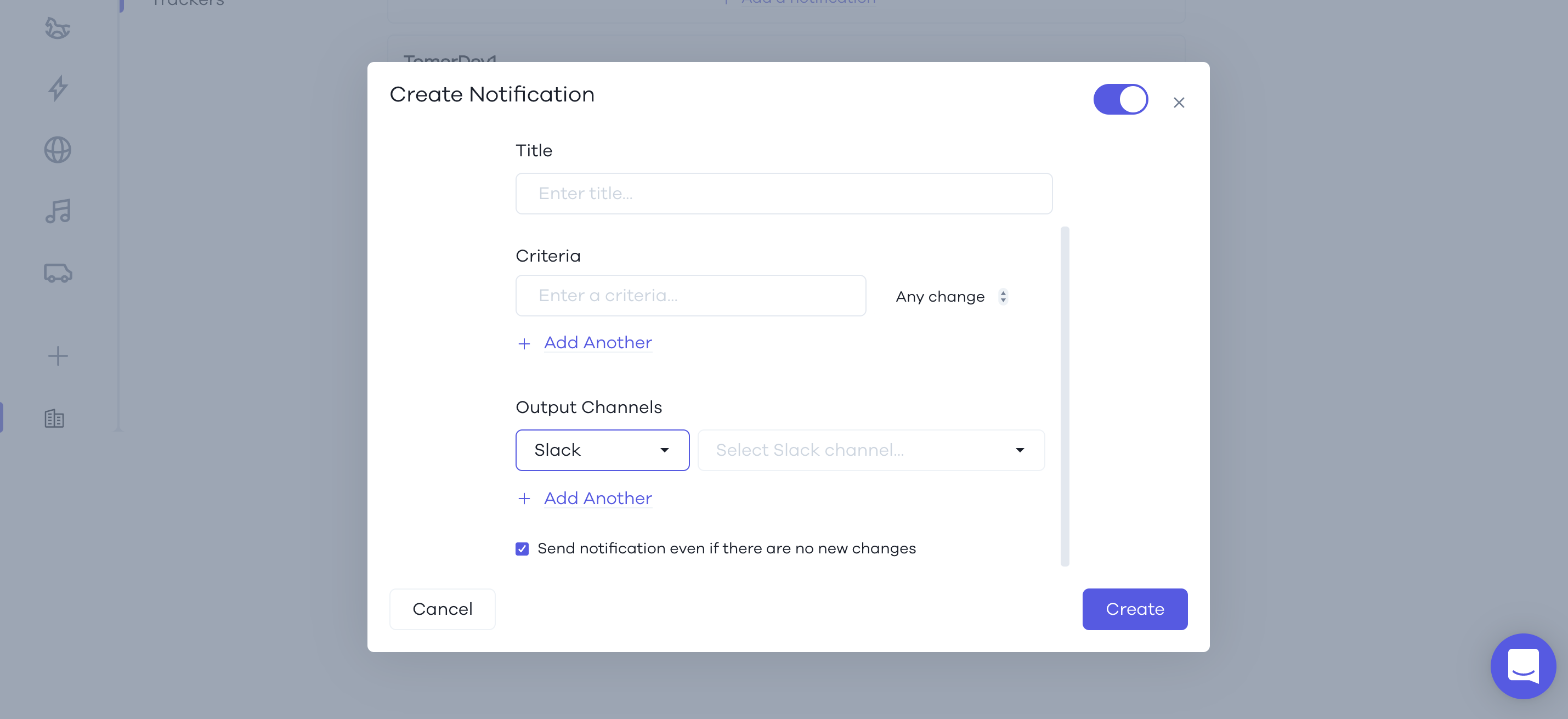Close the Create Notification dialog
The width and height of the screenshot is (1568, 719).
pos(1179,102)
